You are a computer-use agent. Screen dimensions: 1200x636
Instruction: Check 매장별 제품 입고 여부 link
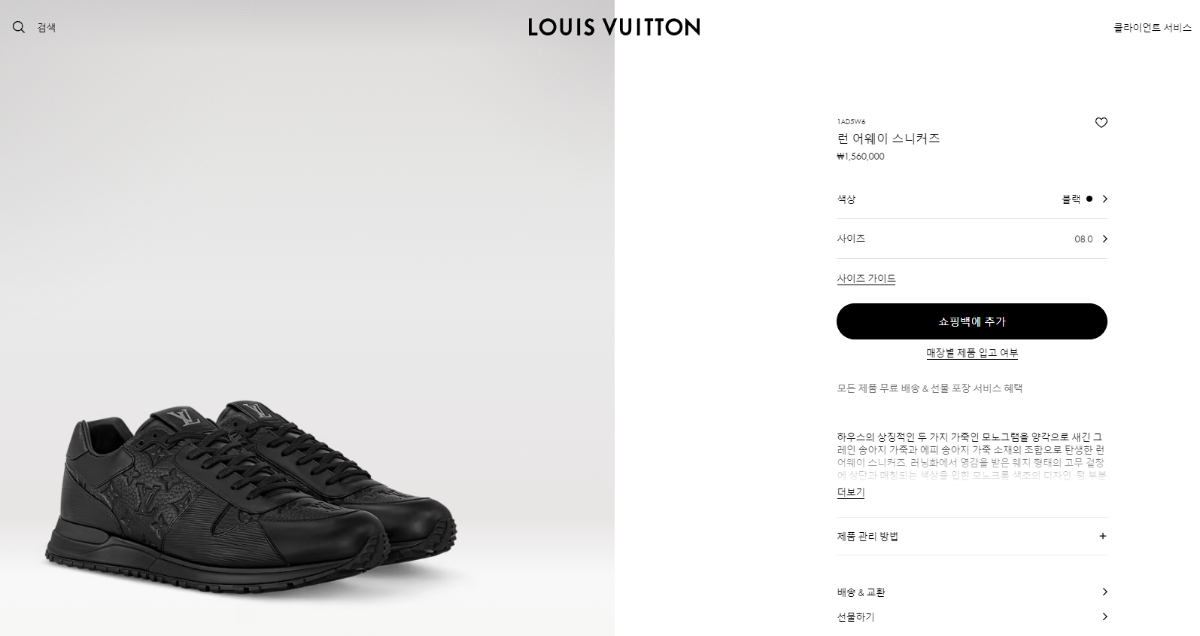[x=972, y=353]
